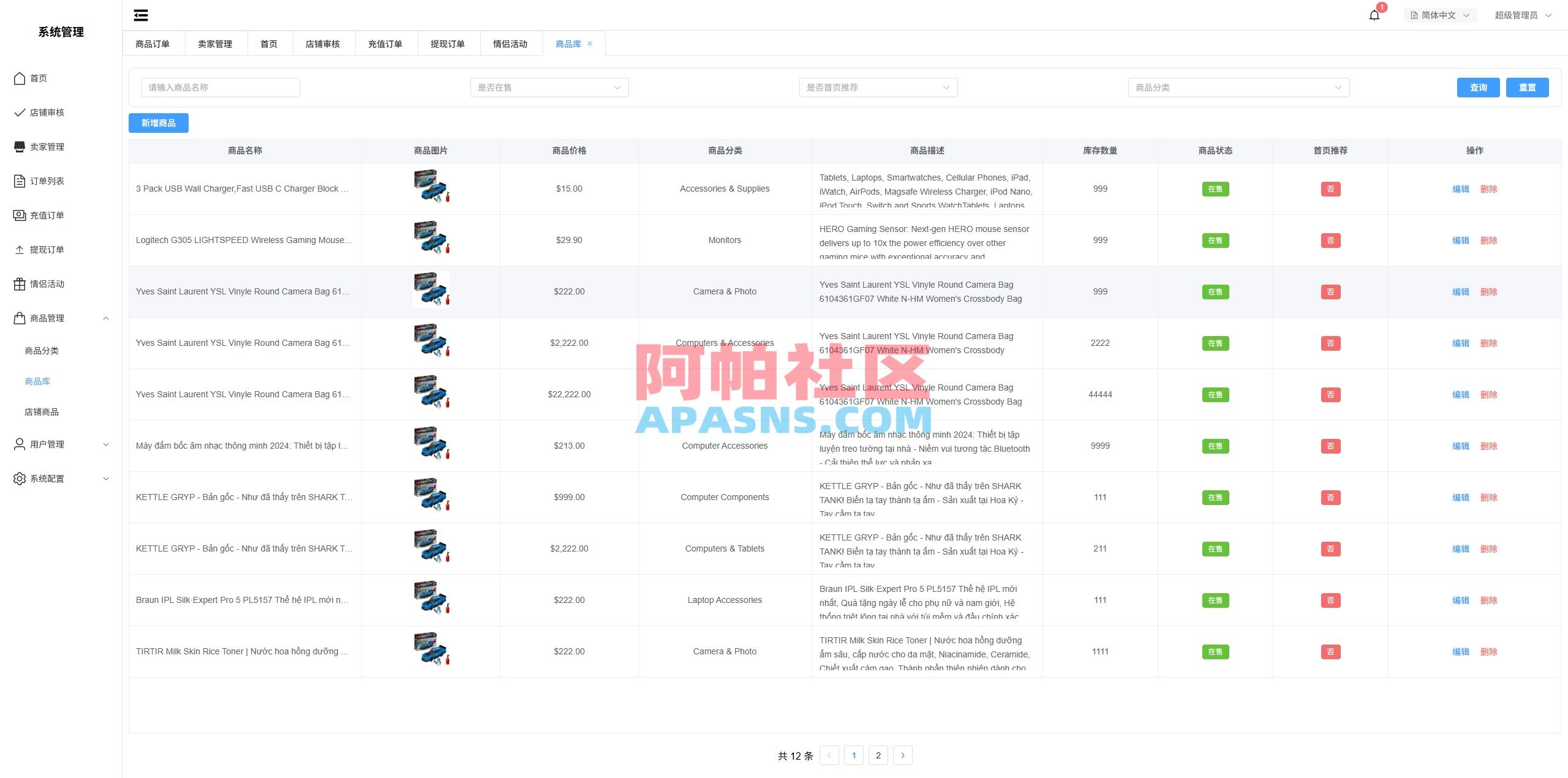Open the 是否在售 dropdown
Screen dimensions: 1568x778
point(549,87)
